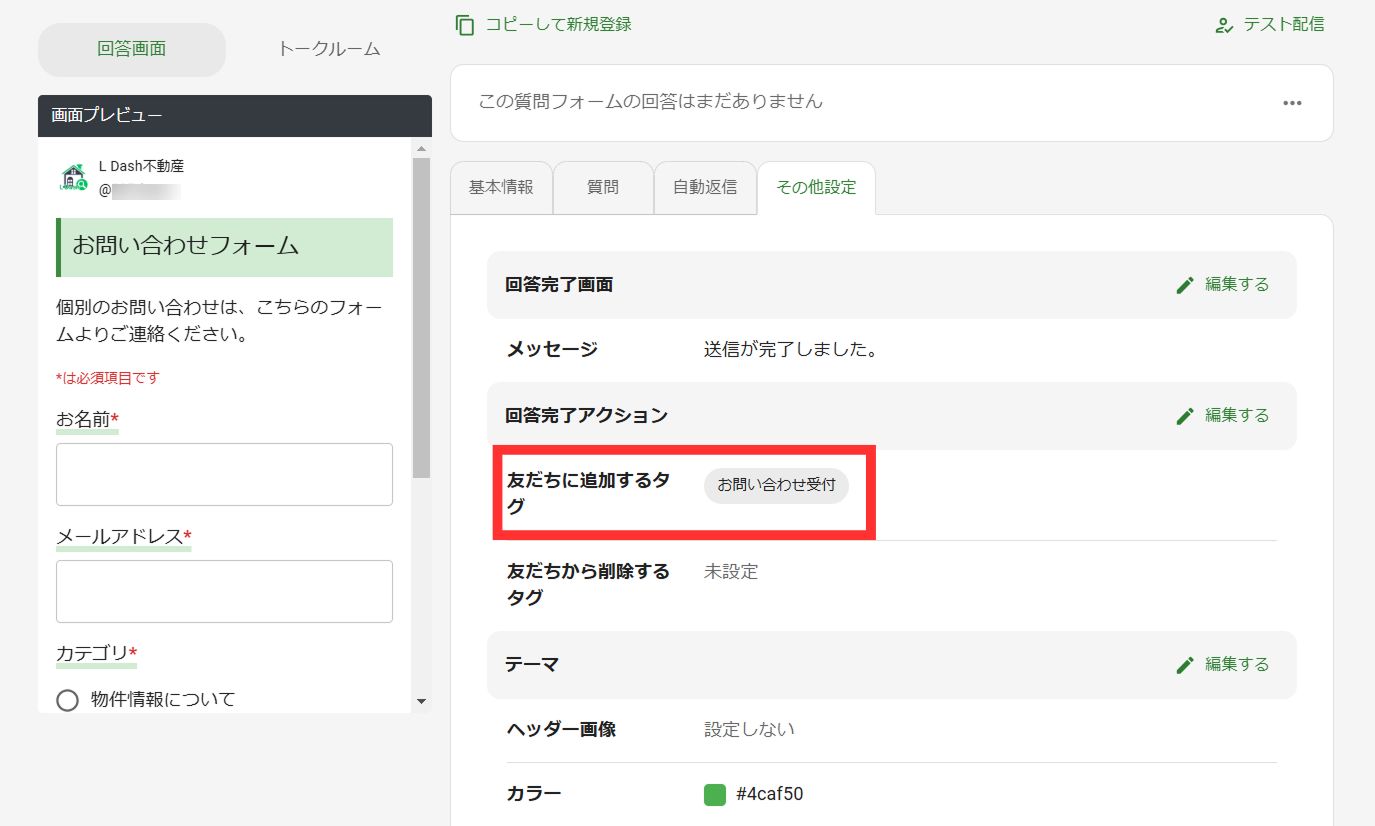Click 未設定 value for delete tag
The image size is (1375, 826).
click(x=731, y=572)
